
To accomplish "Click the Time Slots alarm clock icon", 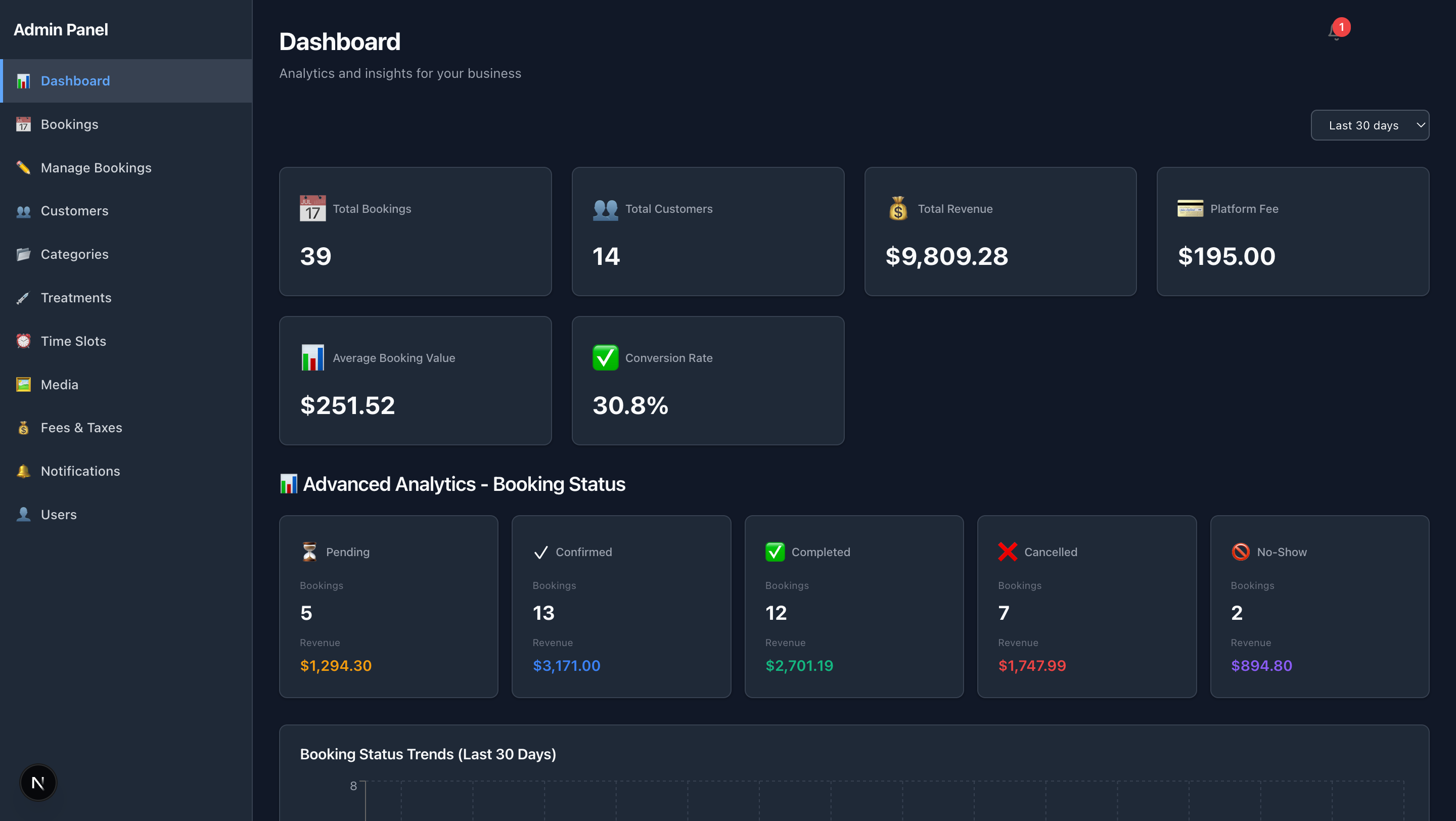I will [23, 341].
